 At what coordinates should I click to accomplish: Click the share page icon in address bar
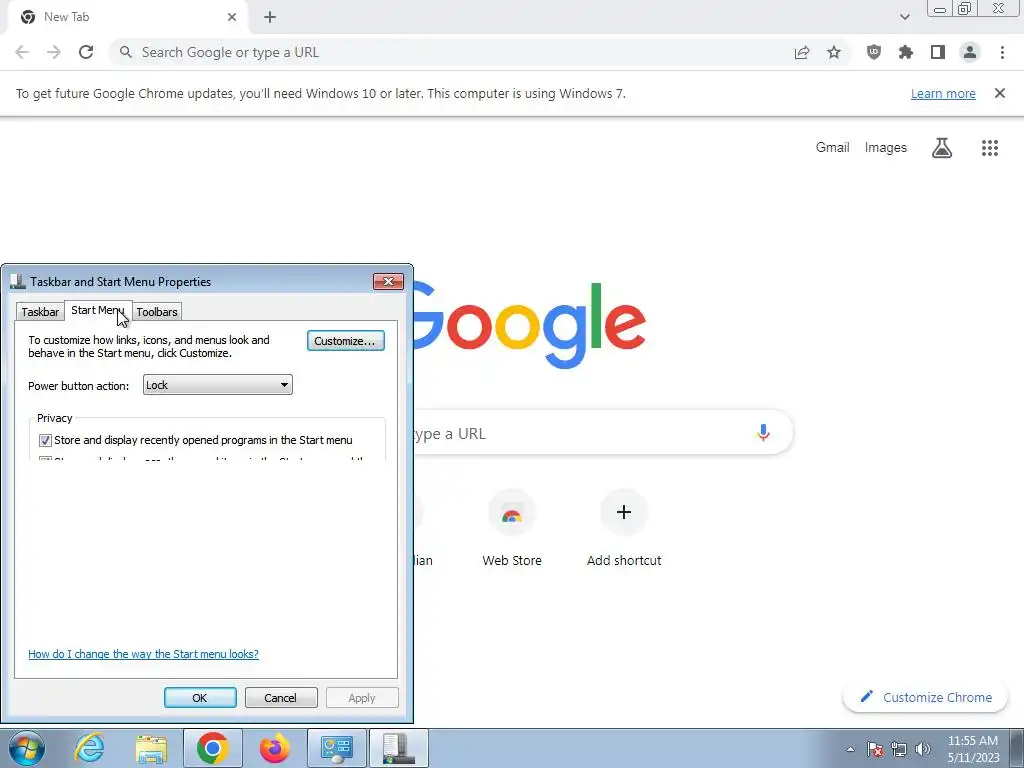(x=802, y=52)
